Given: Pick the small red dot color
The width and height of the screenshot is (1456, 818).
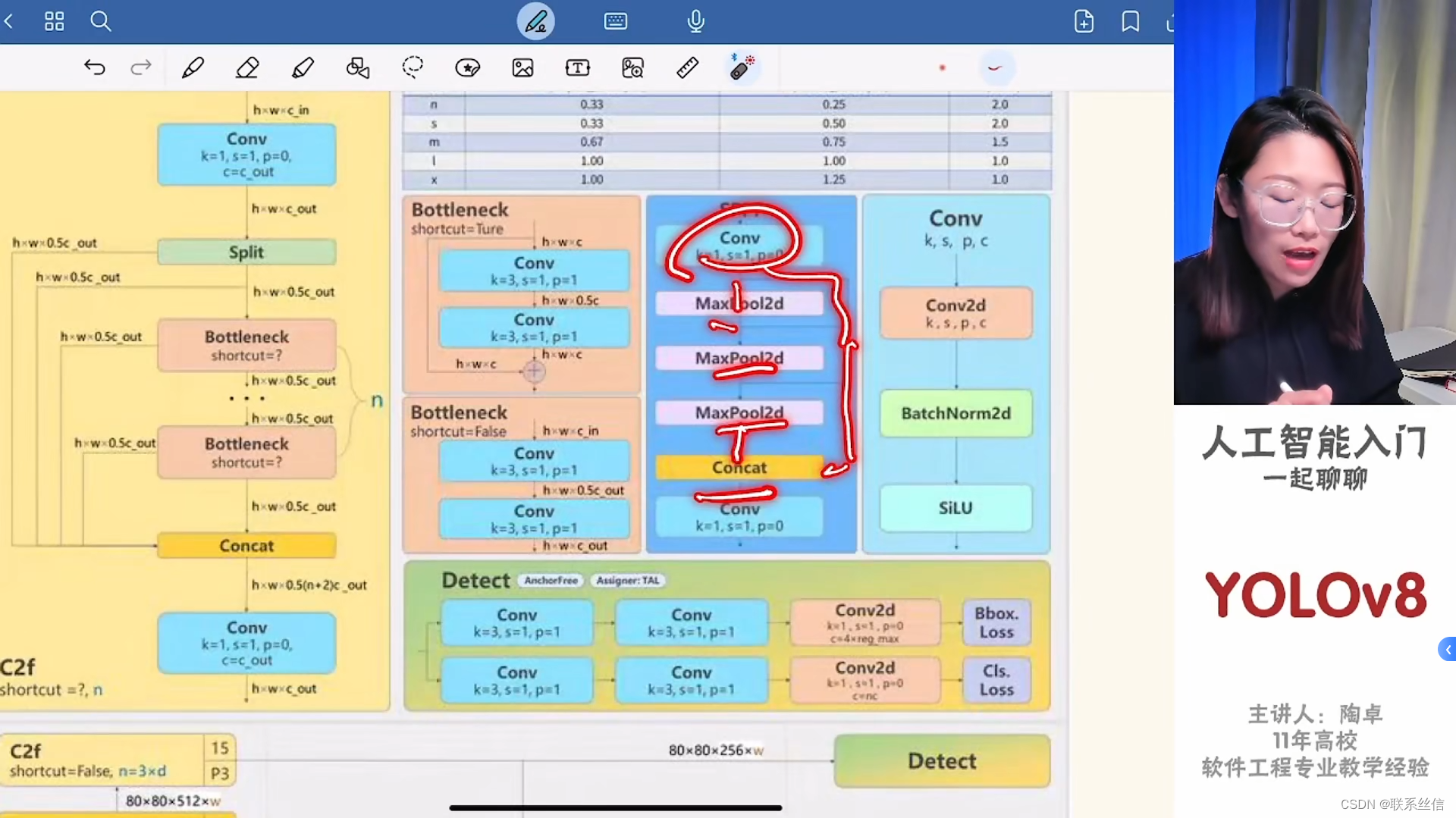Looking at the screenshot, I should 942,67.
